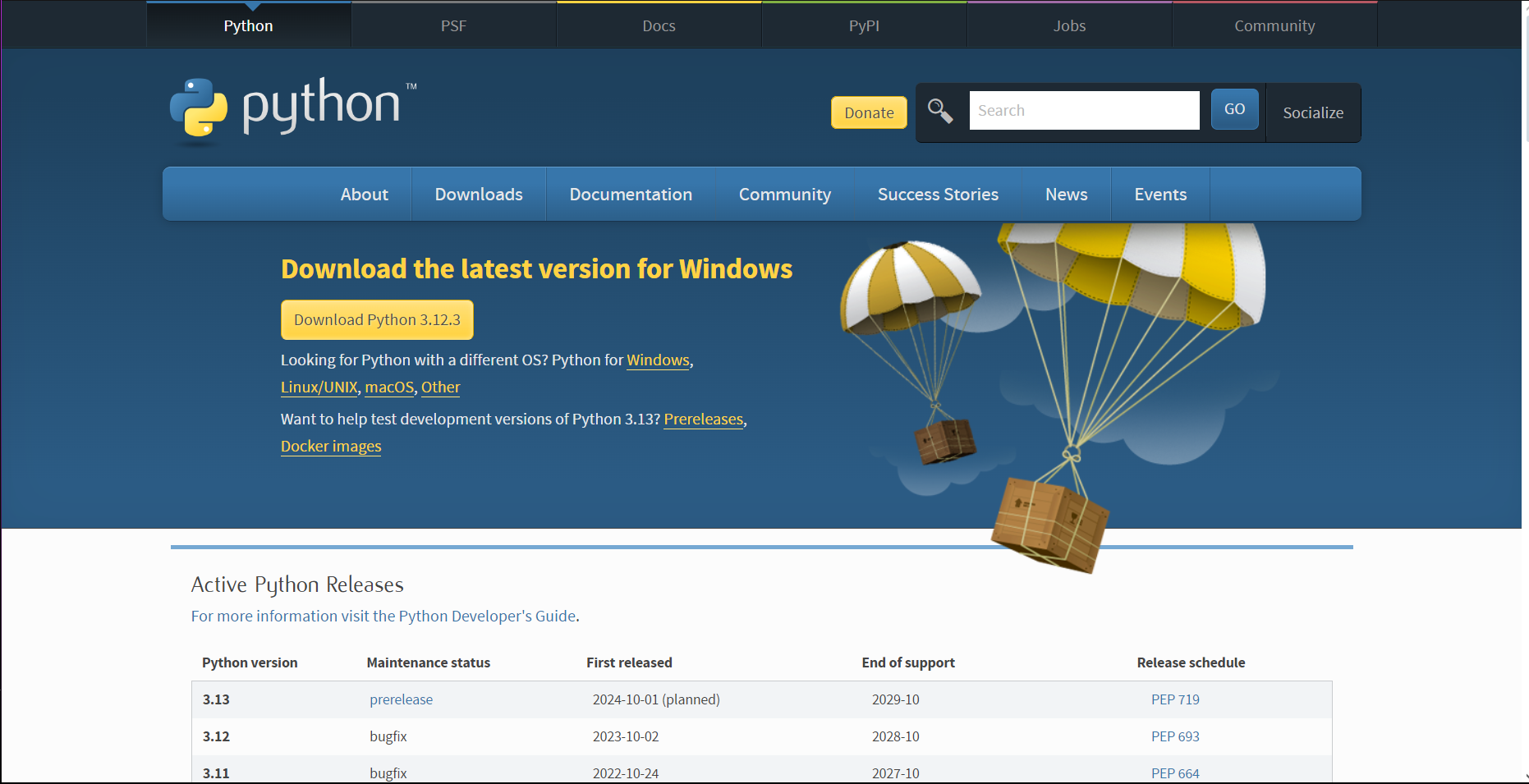This screenshot has width=1529, height=784.
Task: Click the Download Python 3.12.3 button
Action: point(377,319)
